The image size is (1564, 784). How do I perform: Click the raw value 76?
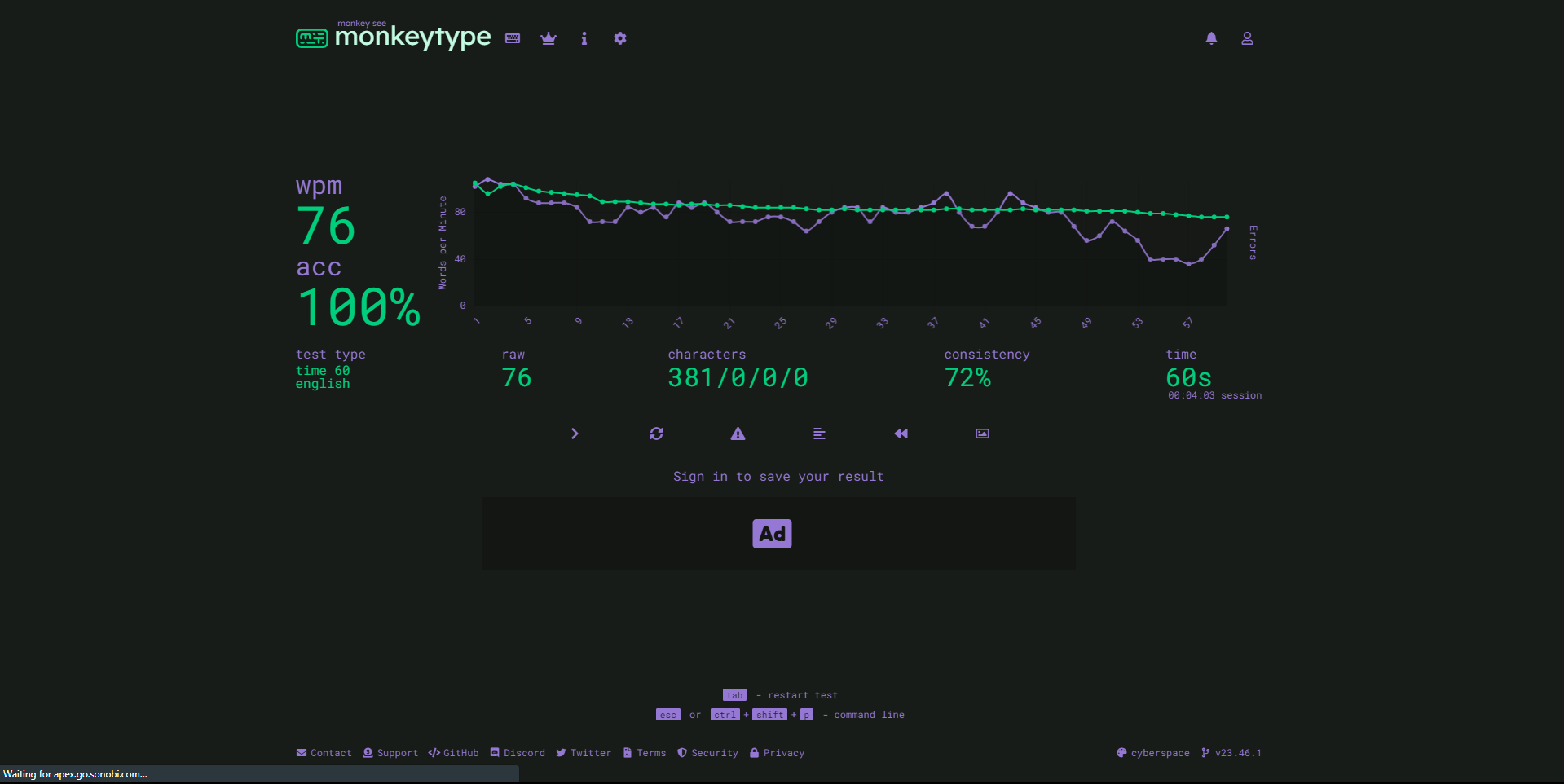pos(517,377)
